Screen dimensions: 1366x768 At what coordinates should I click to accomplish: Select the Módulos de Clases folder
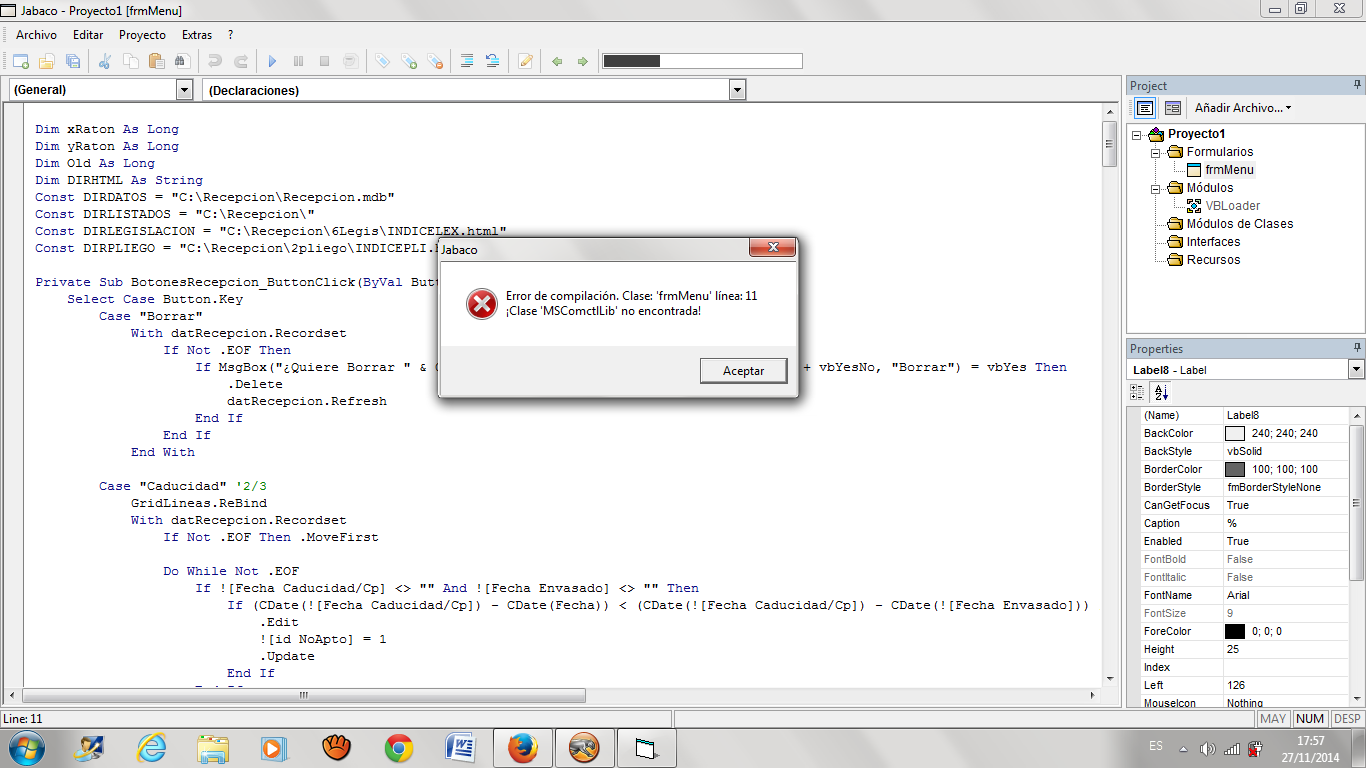1239,224
